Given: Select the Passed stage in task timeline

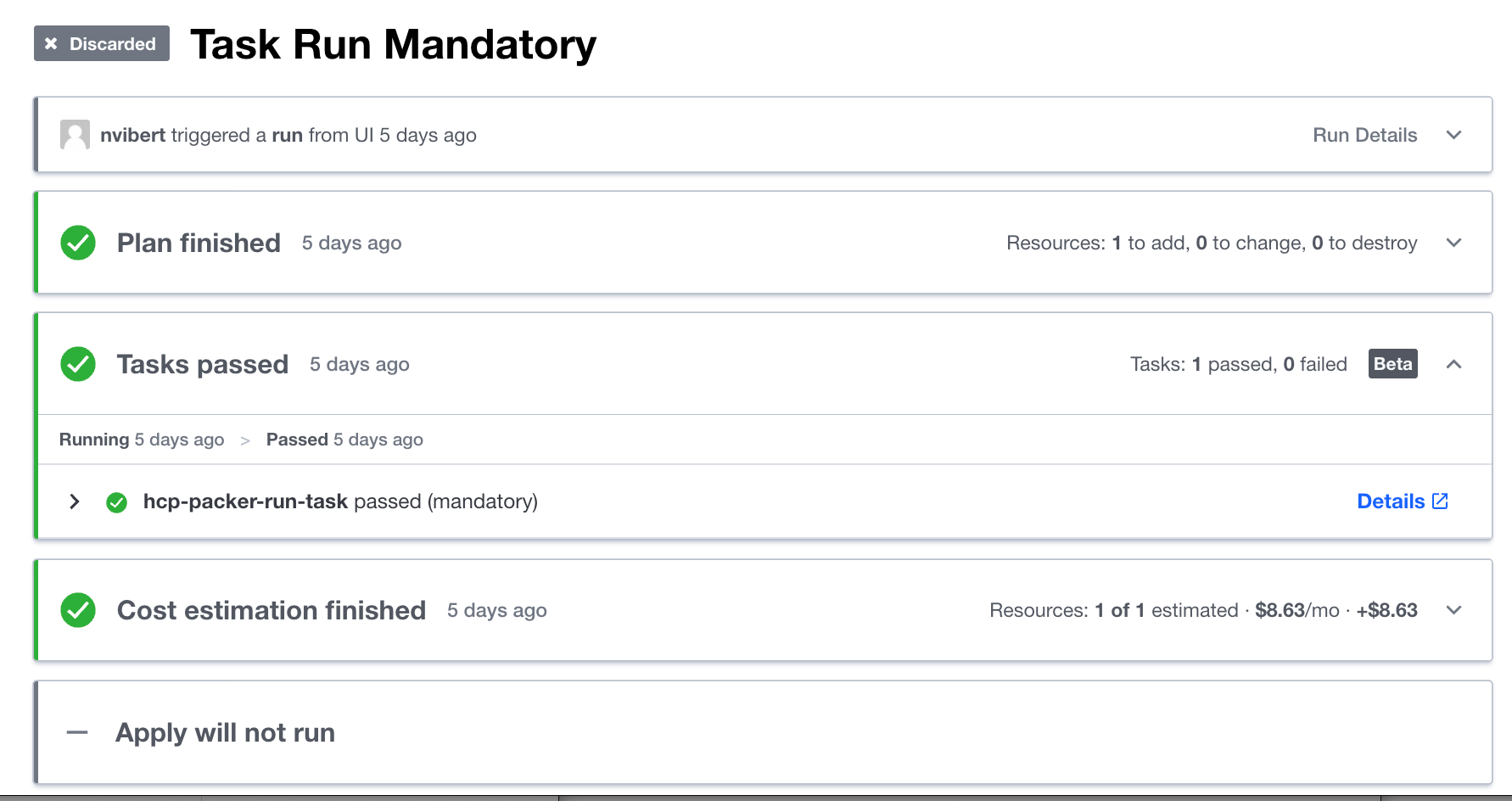Looking at the screenshot, I should pos(297,440).
